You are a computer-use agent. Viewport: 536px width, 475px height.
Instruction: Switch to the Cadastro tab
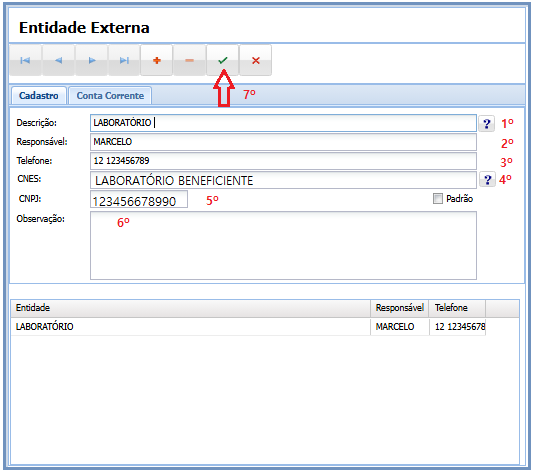[39, 96]
